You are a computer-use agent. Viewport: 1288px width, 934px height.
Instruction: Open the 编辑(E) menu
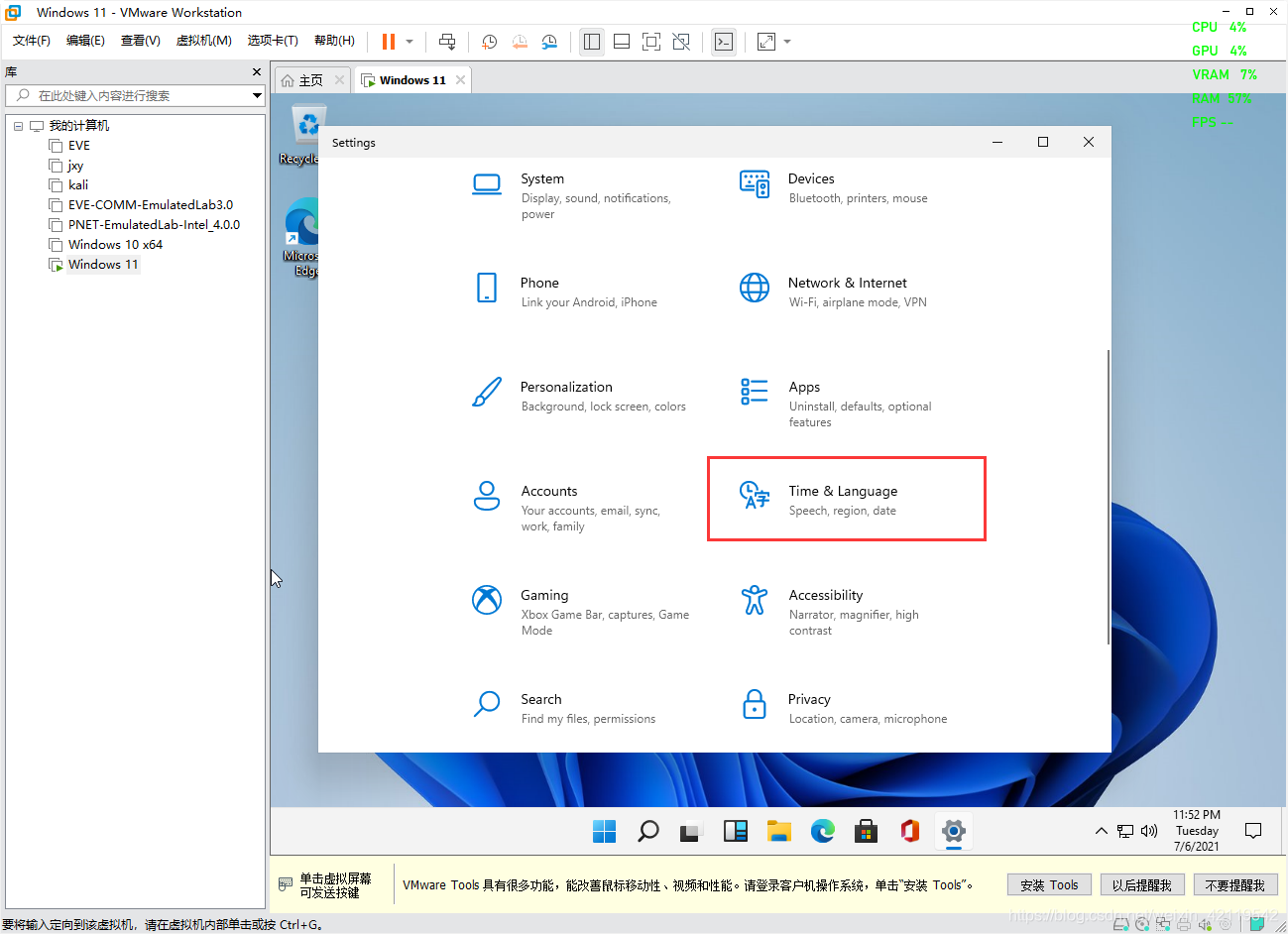click(x=85, y=41)
